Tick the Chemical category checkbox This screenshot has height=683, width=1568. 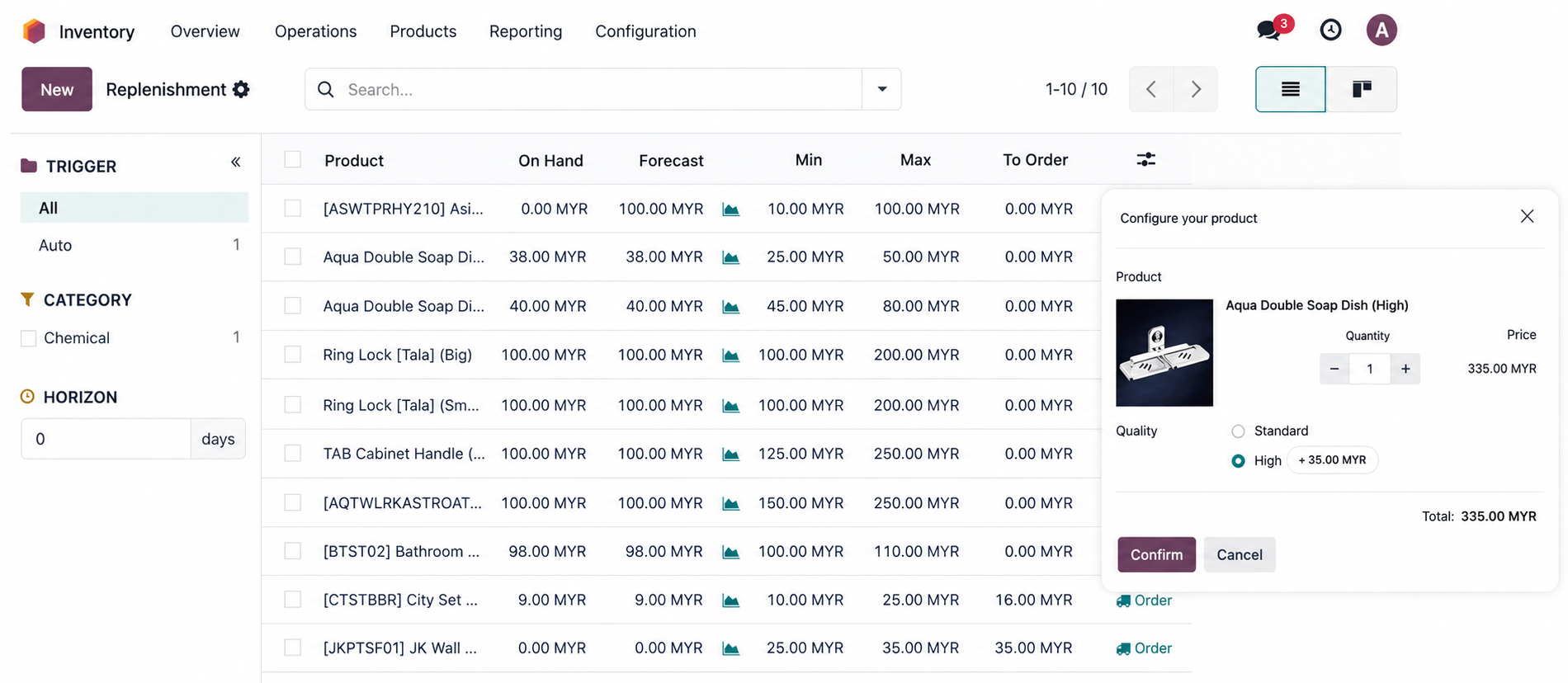click(x=29, y=338)
